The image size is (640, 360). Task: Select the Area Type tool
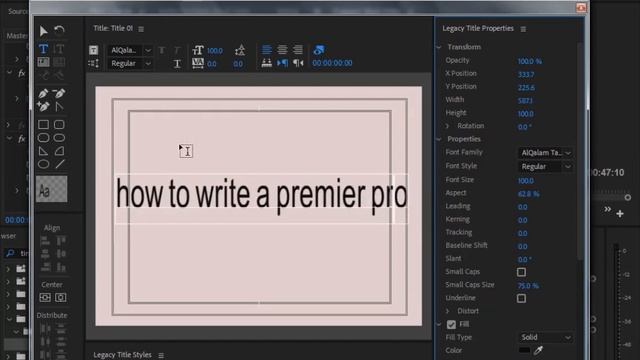43,62
